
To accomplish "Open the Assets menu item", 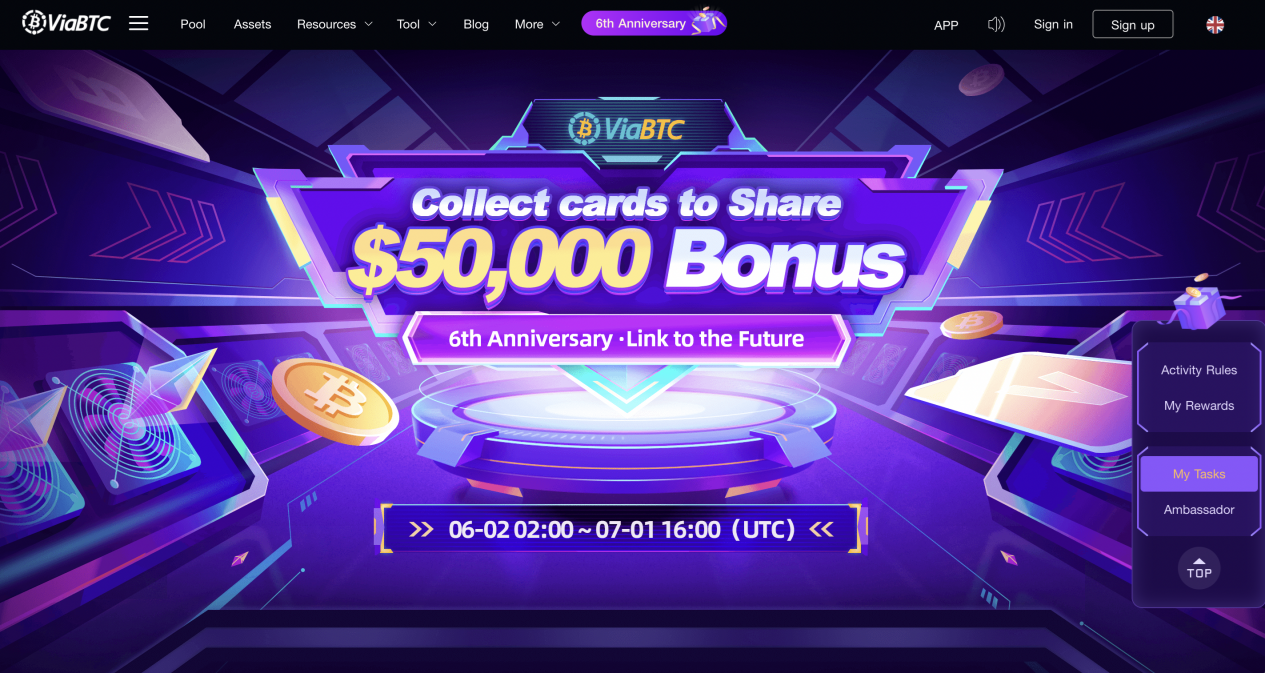I will pos(252,24).
